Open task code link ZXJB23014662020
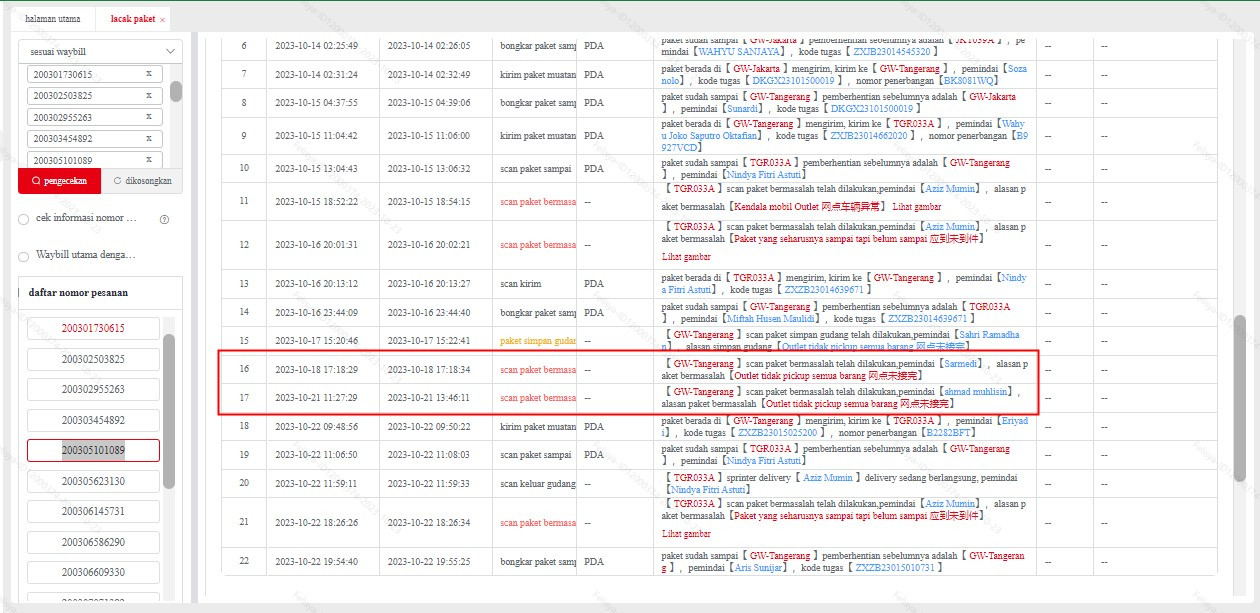 pos(869,135)
